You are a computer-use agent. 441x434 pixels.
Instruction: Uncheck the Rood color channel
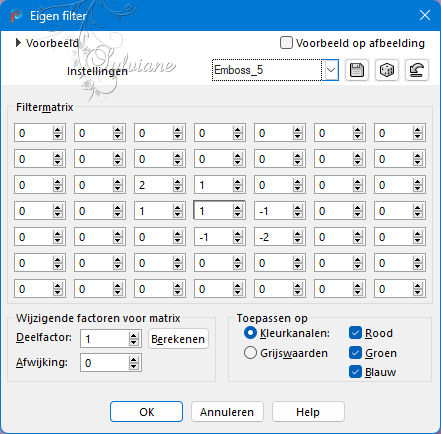[355, 333]
